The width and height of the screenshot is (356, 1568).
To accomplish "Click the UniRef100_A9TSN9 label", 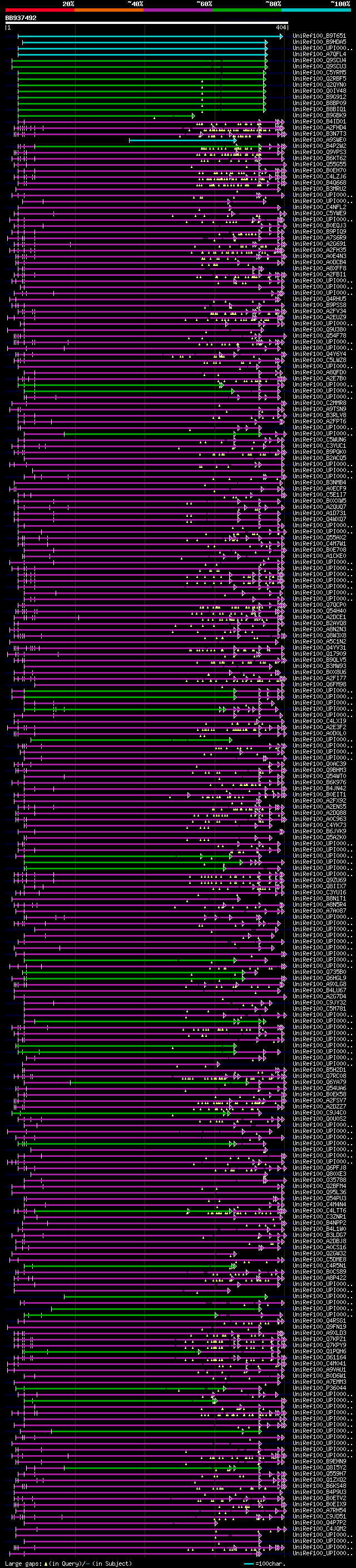I will pos(319,409).
